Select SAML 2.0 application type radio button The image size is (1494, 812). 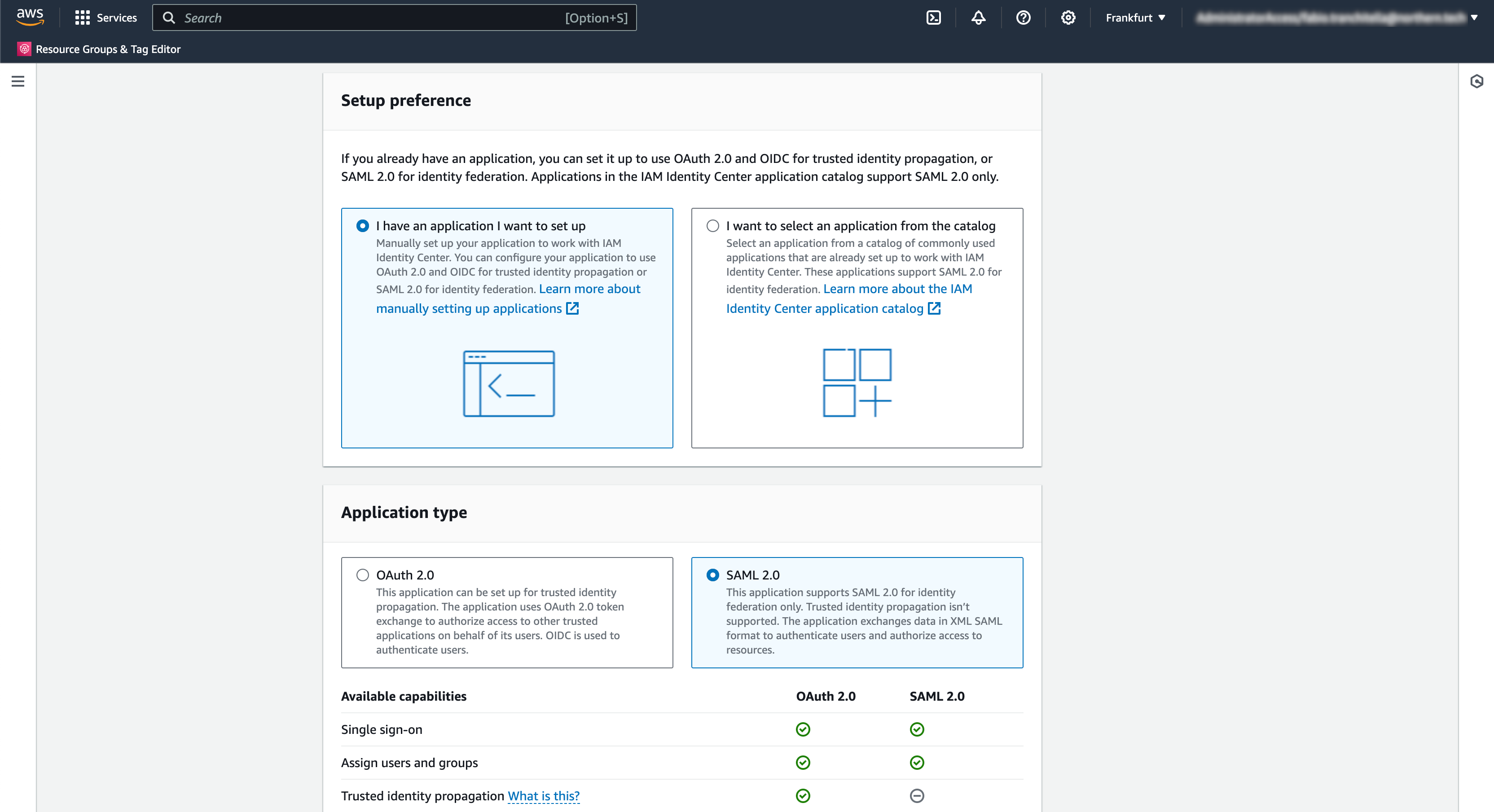tap(713, 574)
